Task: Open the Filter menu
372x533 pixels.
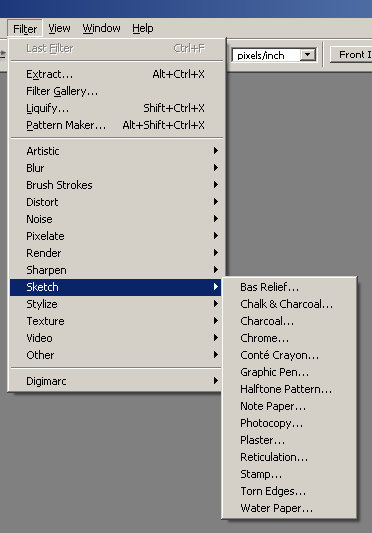Action: [25, 29]
